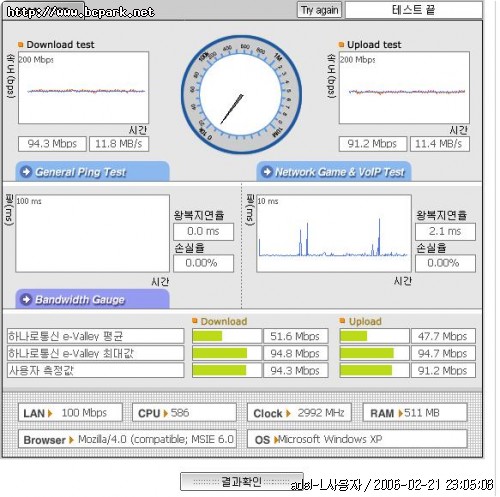Click the 94.3 Mbps download result field

point(52,144)
